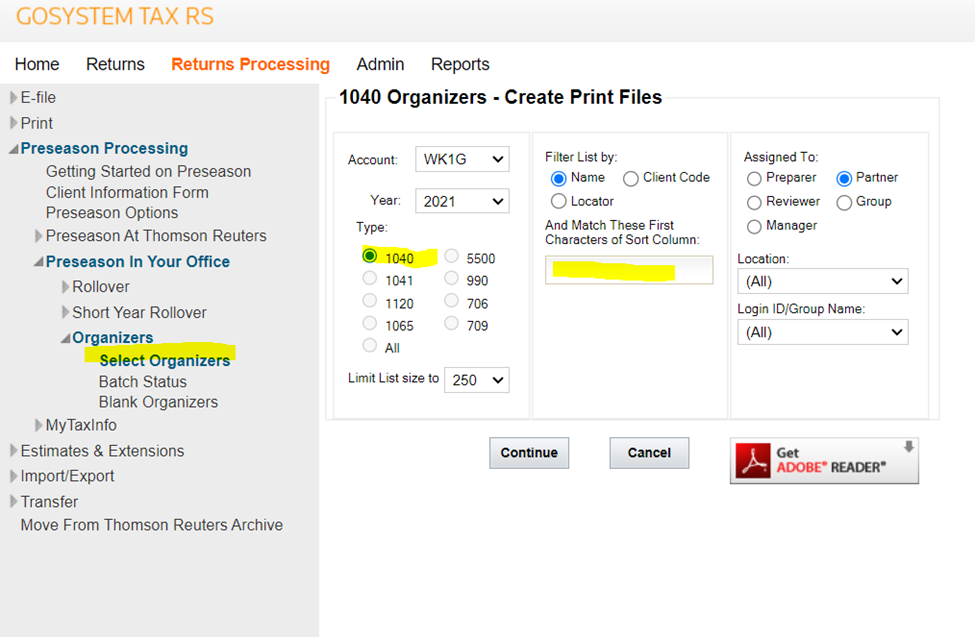975x637 pixels.
Task: Open the Year dropdown showing 2021
Action: tap(462, 201)
